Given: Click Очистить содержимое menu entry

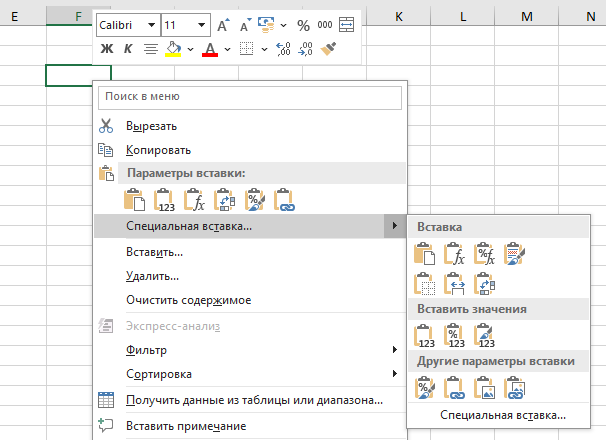Looking at the screenshot, I should coord(188,300).
